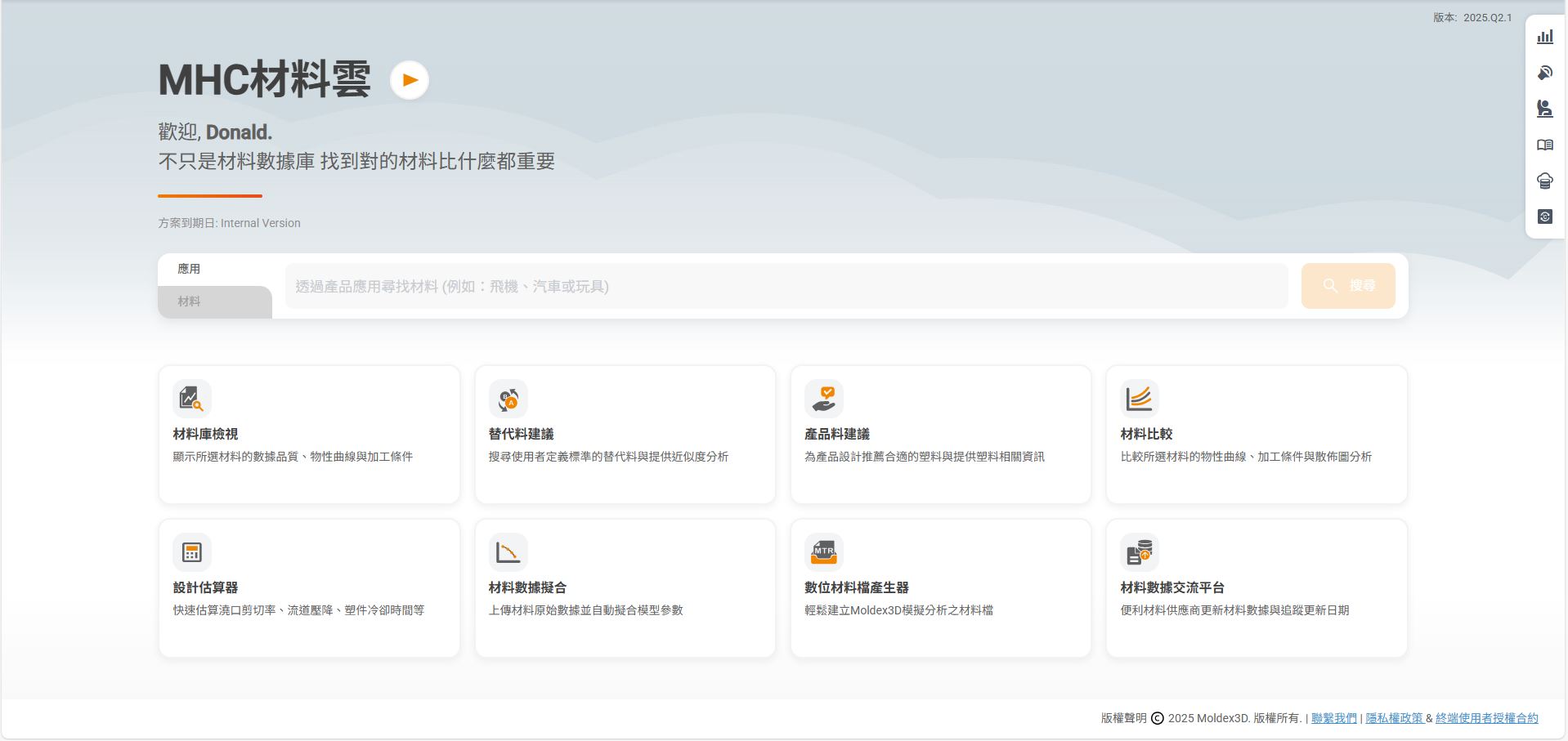Open the 設計估算器 title
Screen dimensions: 1568x741
point(205,587)
